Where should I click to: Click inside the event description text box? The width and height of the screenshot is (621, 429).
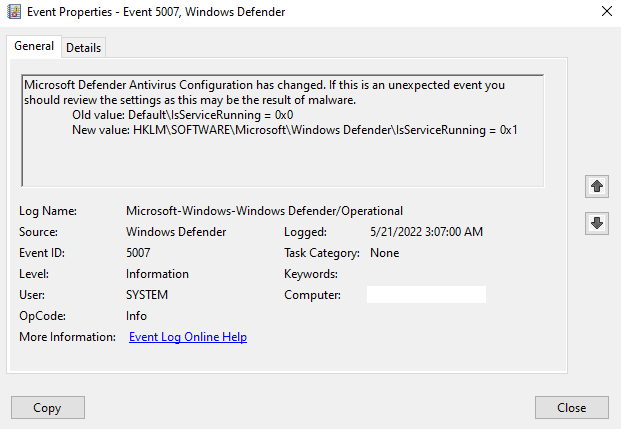point(283,130)
